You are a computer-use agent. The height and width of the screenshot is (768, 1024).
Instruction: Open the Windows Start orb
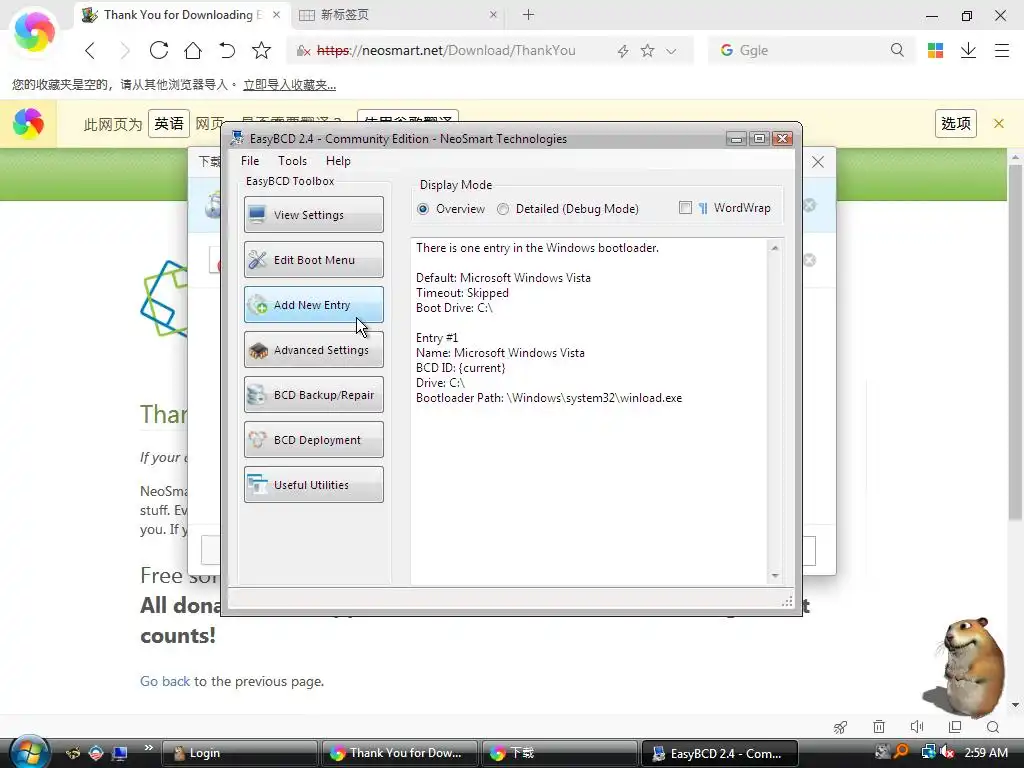pyautogui.click(x=29, y=752)
